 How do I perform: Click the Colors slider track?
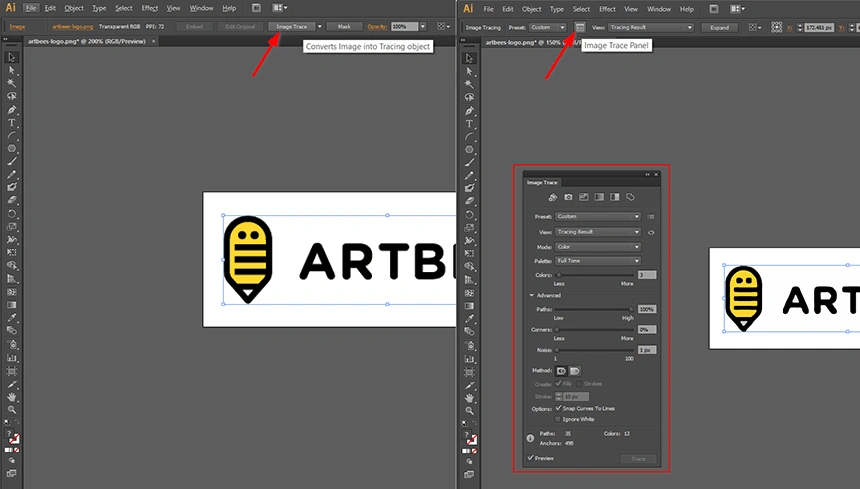[x=595, y=275]
